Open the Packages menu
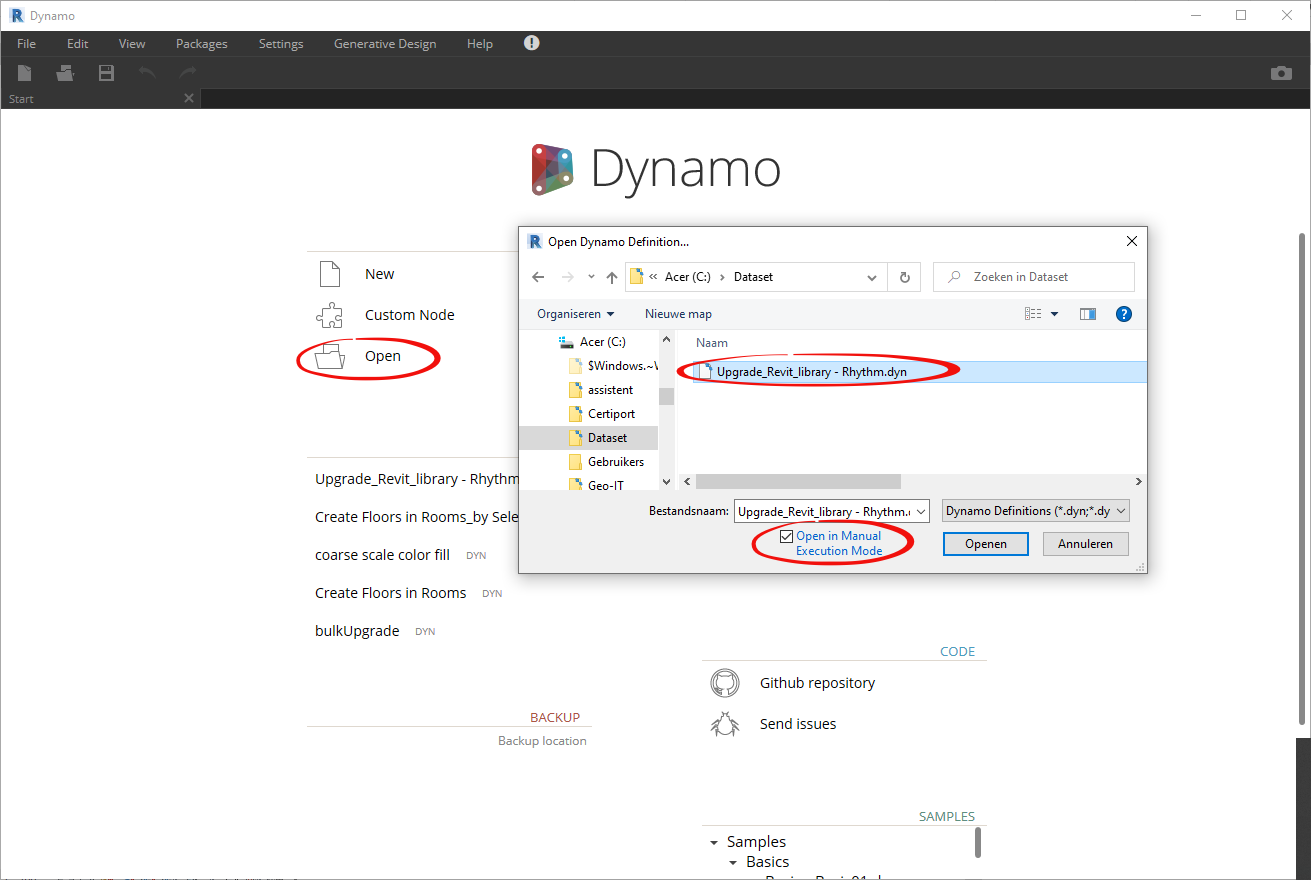Viewport: 1311px width, 880px height. coord(202,44)
